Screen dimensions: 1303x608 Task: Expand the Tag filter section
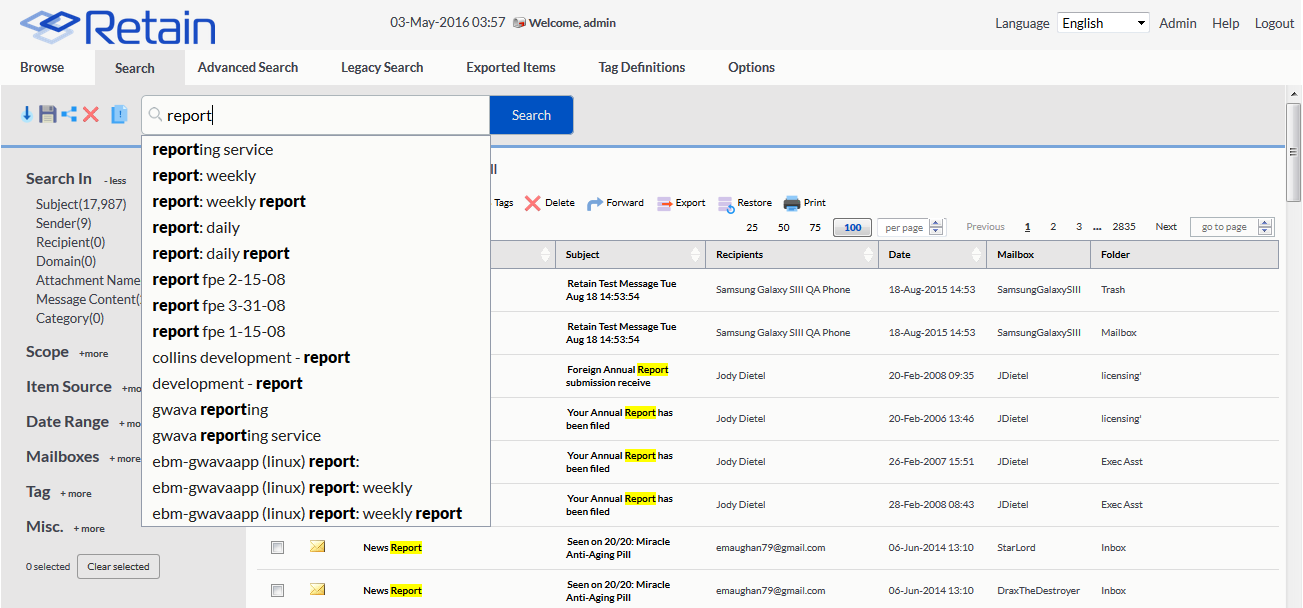tap(76, 494)
